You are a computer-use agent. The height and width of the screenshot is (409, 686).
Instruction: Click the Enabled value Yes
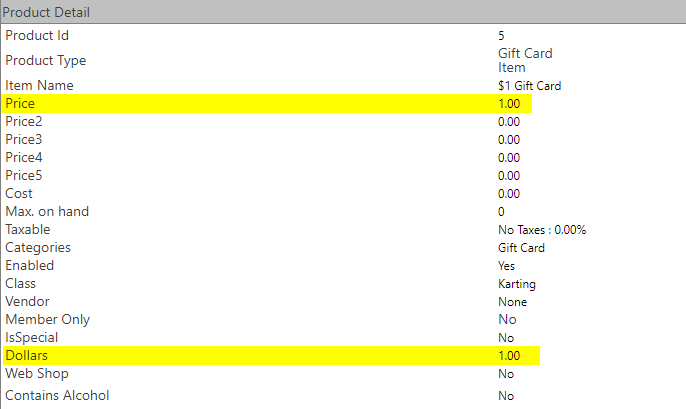pyautogui.click(x=507, y=266)
